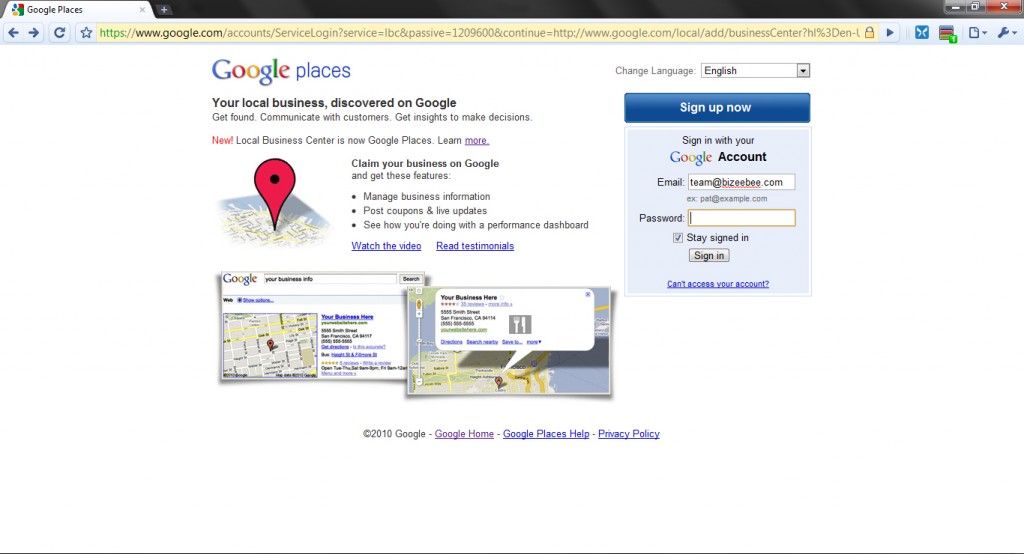Open the Learn more link
1024x554 pixels.
click(476, 140)
